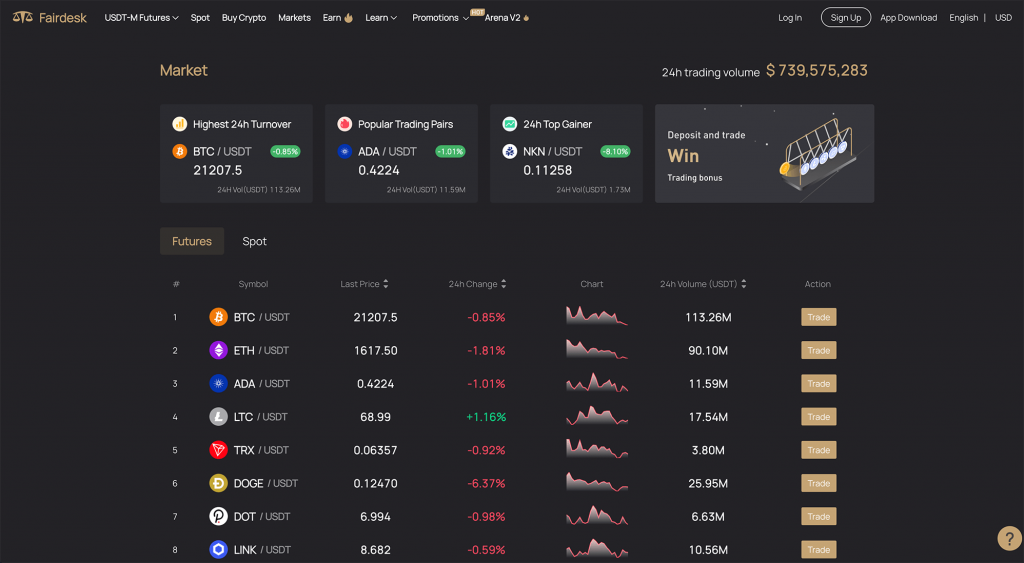Click Trade button for DOT / USDT
The height and width of the screenshot is (563, 1024).
[x=818, y=517]
